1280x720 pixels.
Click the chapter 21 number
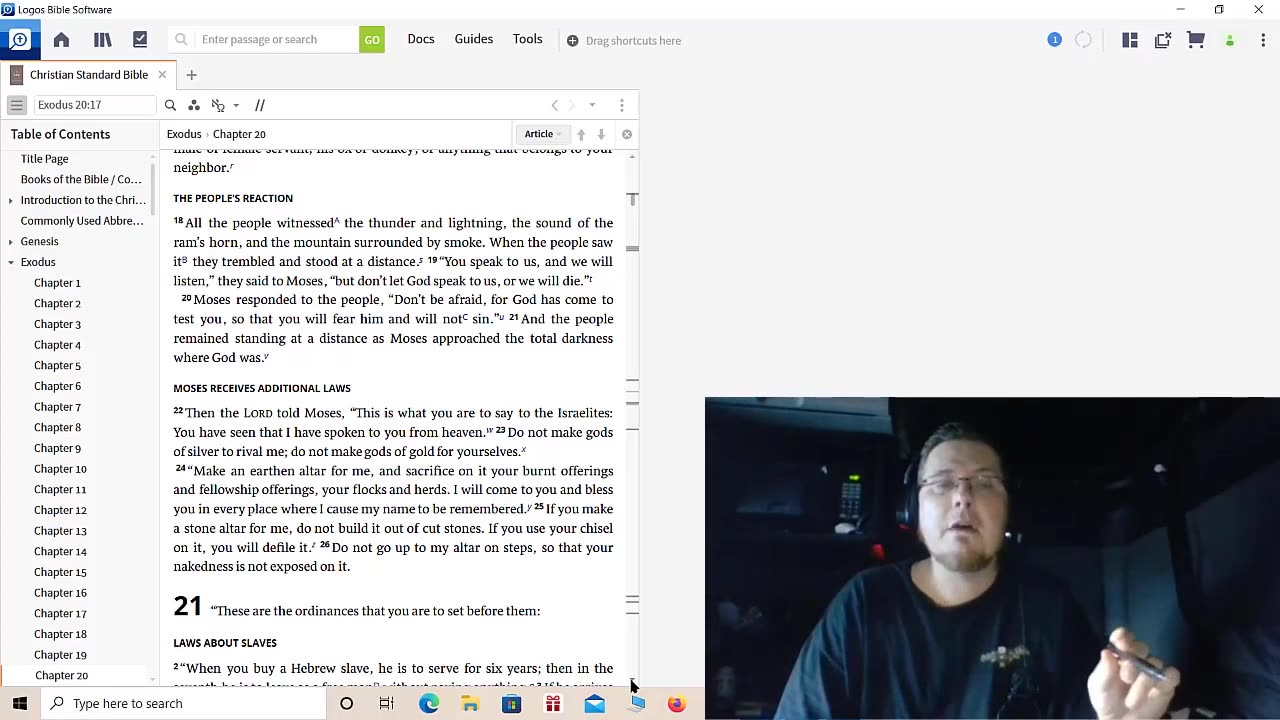click(187, 606)
